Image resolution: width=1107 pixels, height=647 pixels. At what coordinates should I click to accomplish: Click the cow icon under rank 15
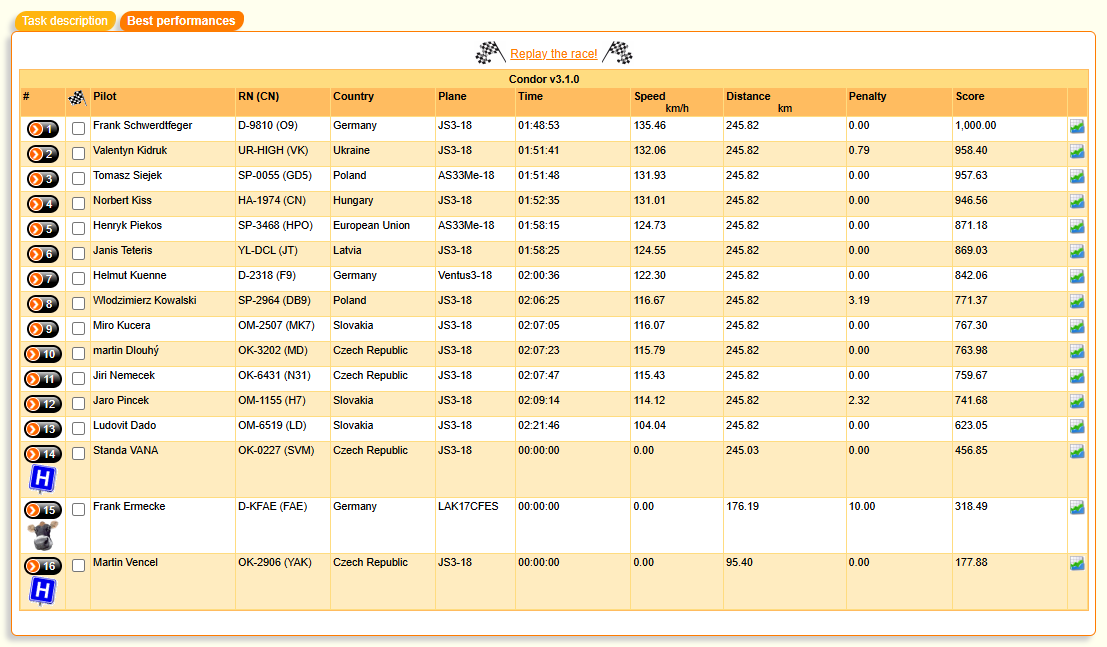pyautogui.click(x=42, y=535)
